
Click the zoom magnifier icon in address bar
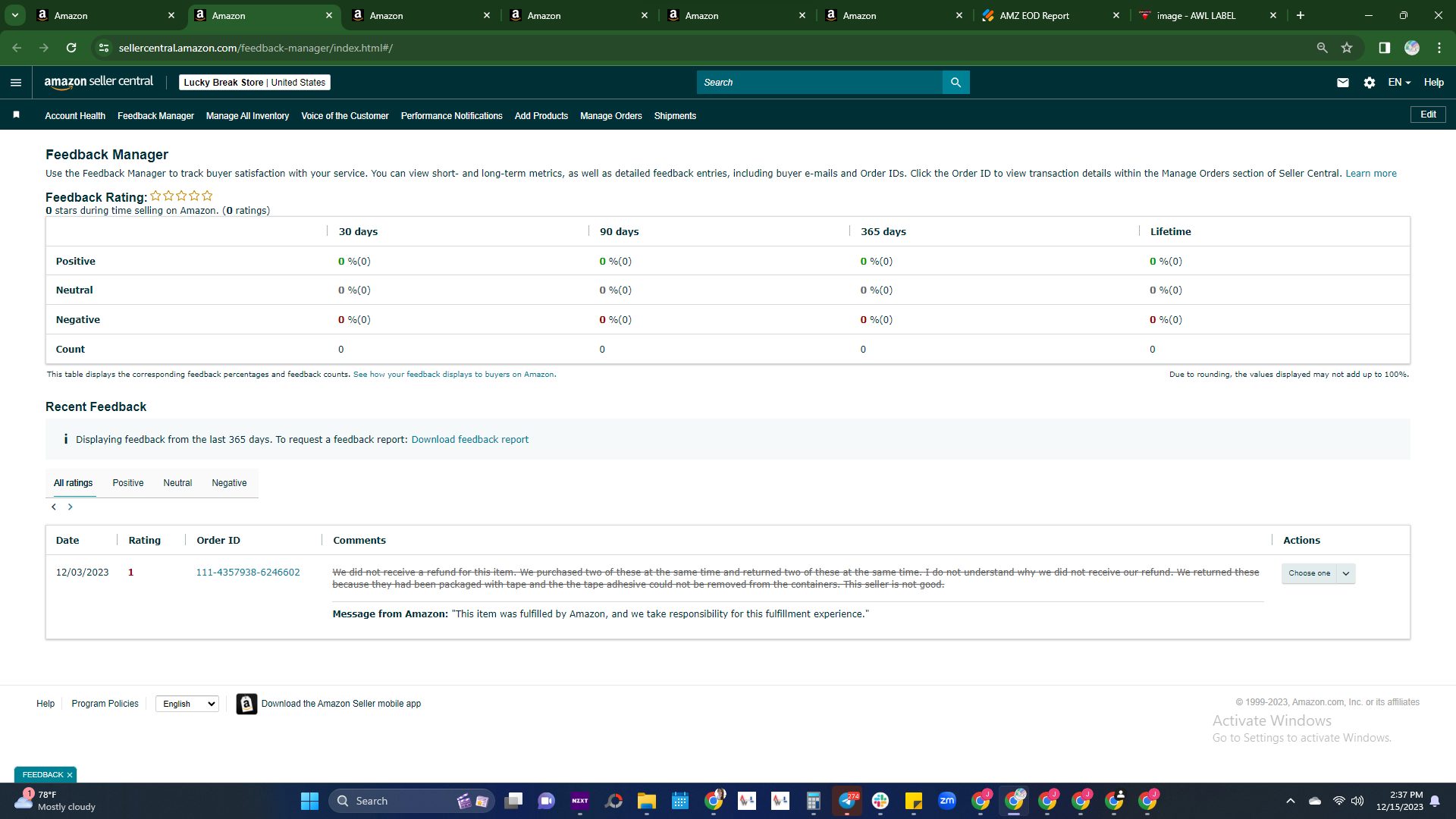(1322, 48)
